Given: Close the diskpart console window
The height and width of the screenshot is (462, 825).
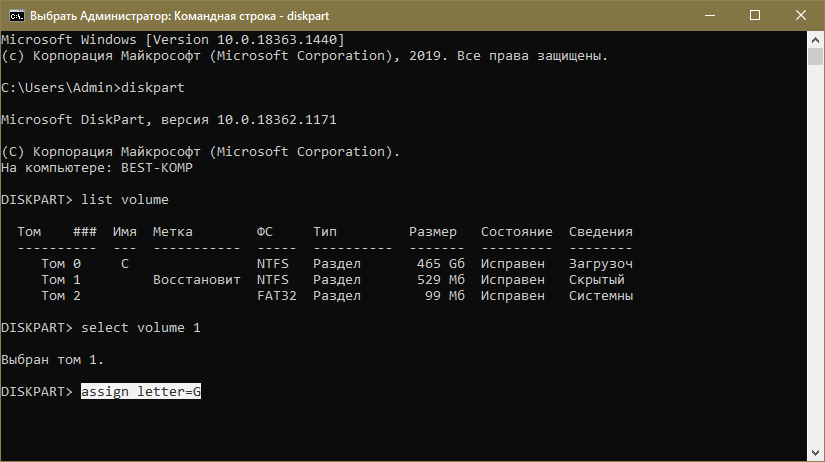Looking at the screenshot, I should (x=796, y=16).
